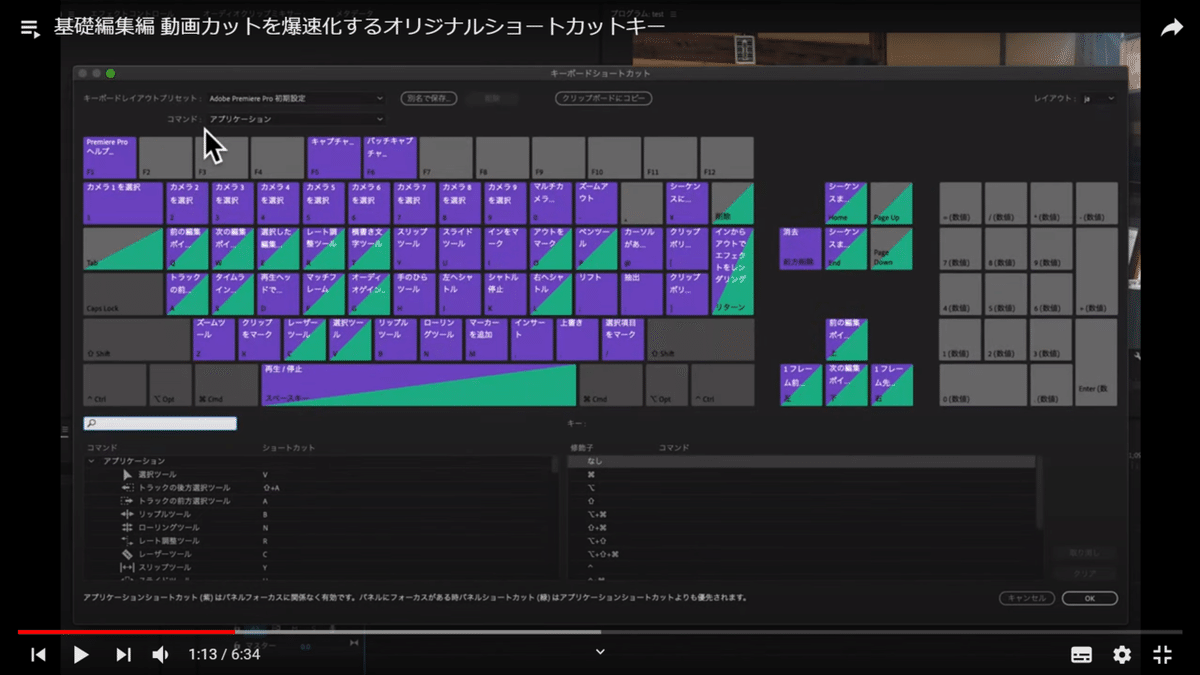Click the 消去 forward delete key
Screen dimensions: 1200x675
800,249
